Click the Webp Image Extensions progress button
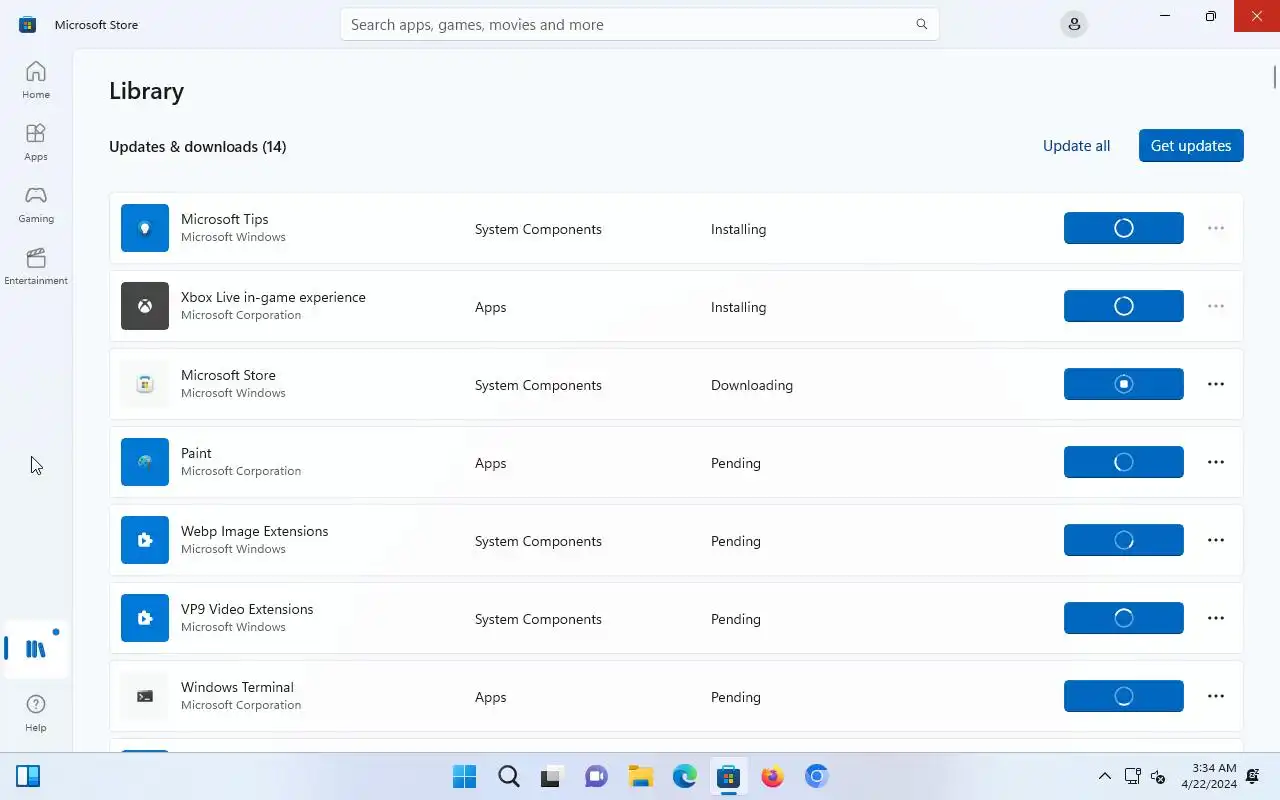Viewport: 1280px width, 800px height. [1124, 540]
